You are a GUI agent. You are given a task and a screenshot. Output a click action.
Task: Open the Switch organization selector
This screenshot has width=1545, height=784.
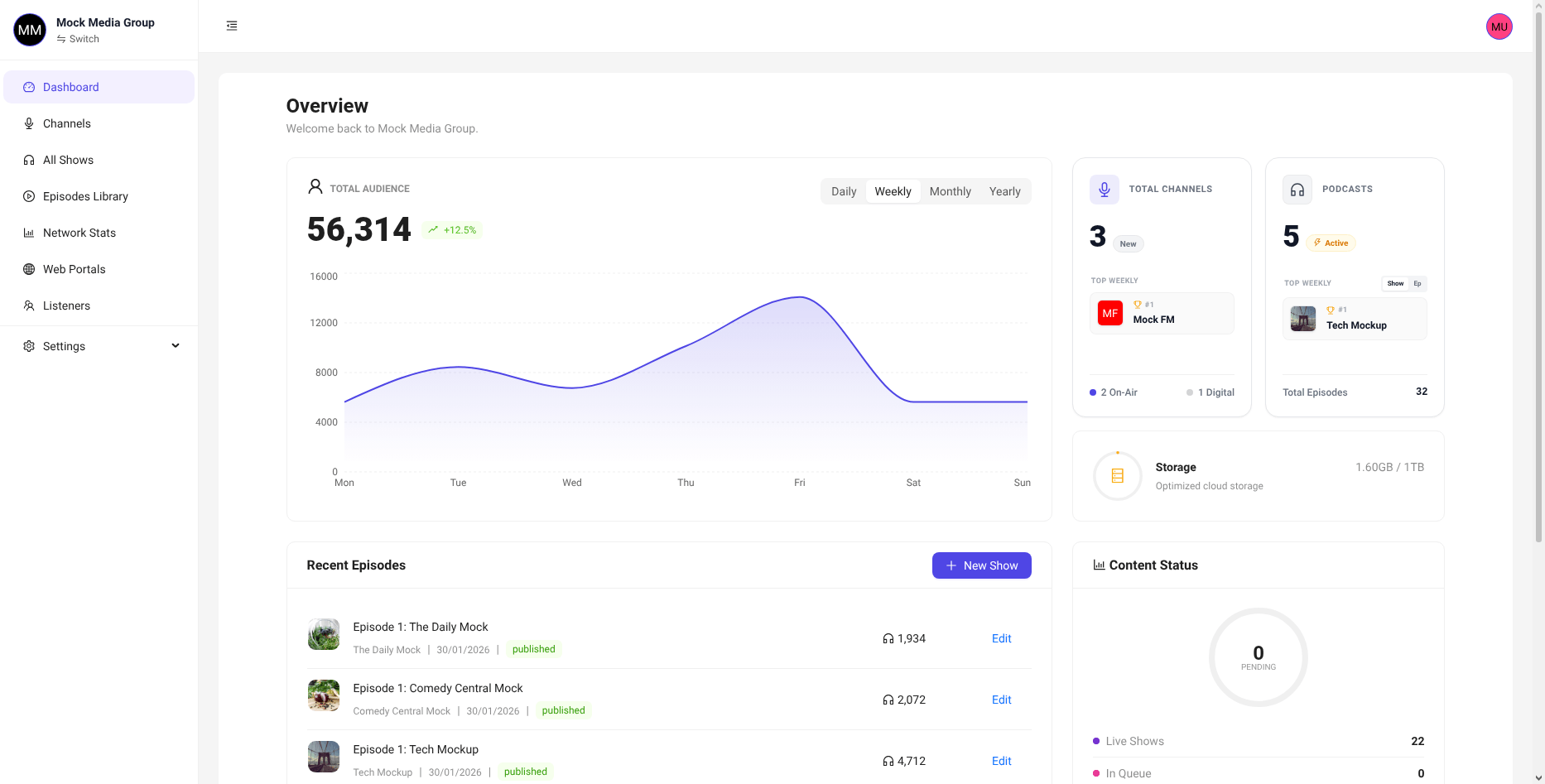(79, 38)
